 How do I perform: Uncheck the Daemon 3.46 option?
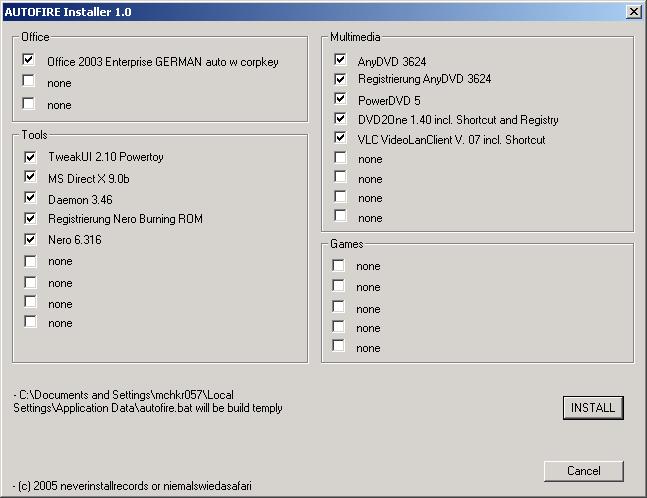30,197
